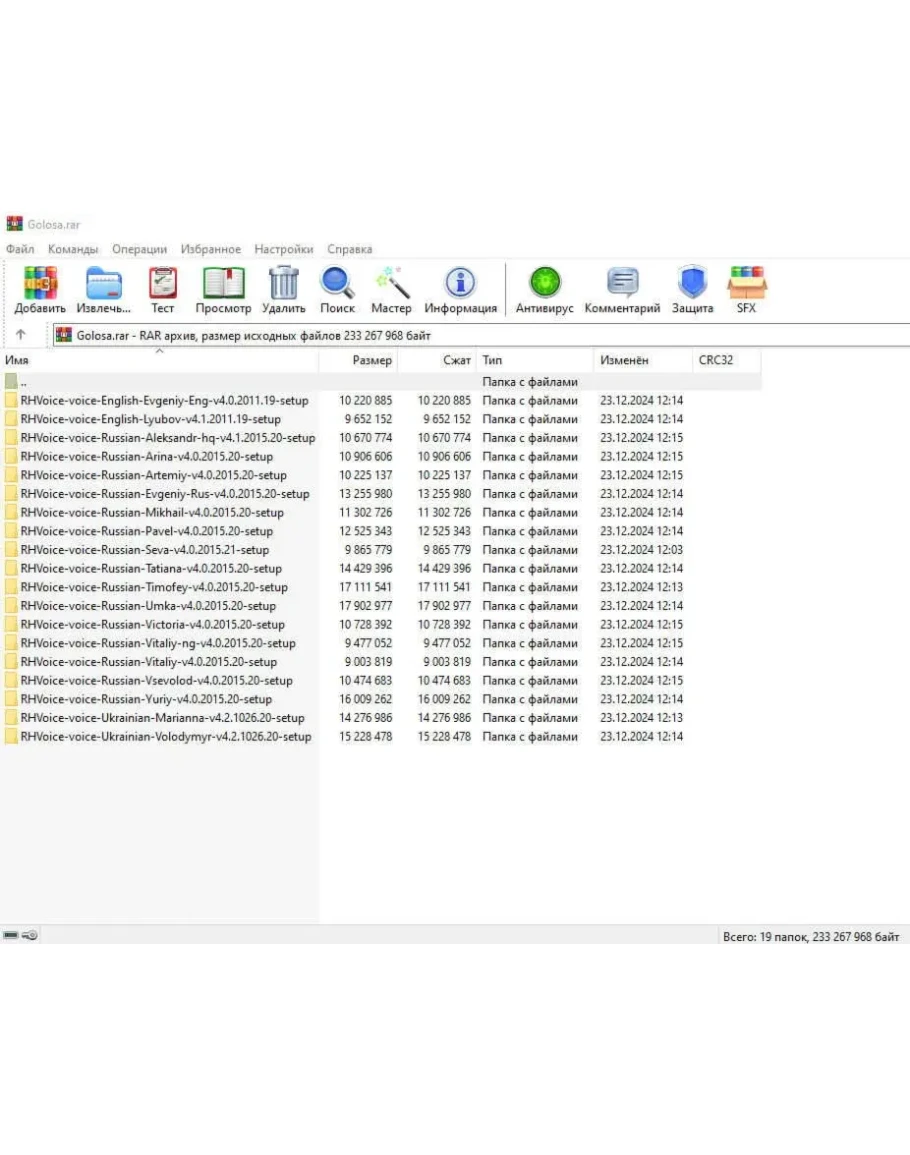Go up one folder level arrow

[21, 335]
